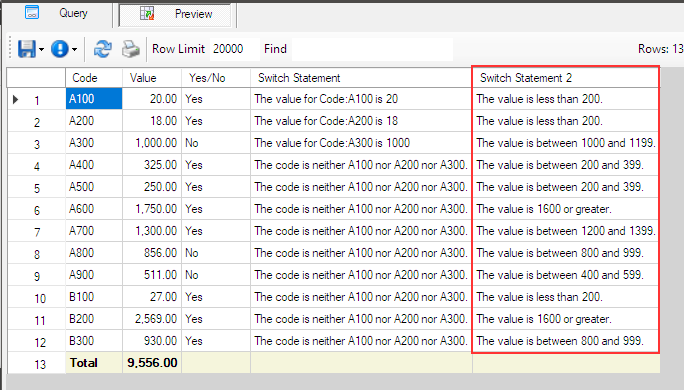Image resolution: width=684 pixels, height=390 pixels.
Task: Click the value cell 325.00
Action: pyautogui.click(x=152, y=165)
